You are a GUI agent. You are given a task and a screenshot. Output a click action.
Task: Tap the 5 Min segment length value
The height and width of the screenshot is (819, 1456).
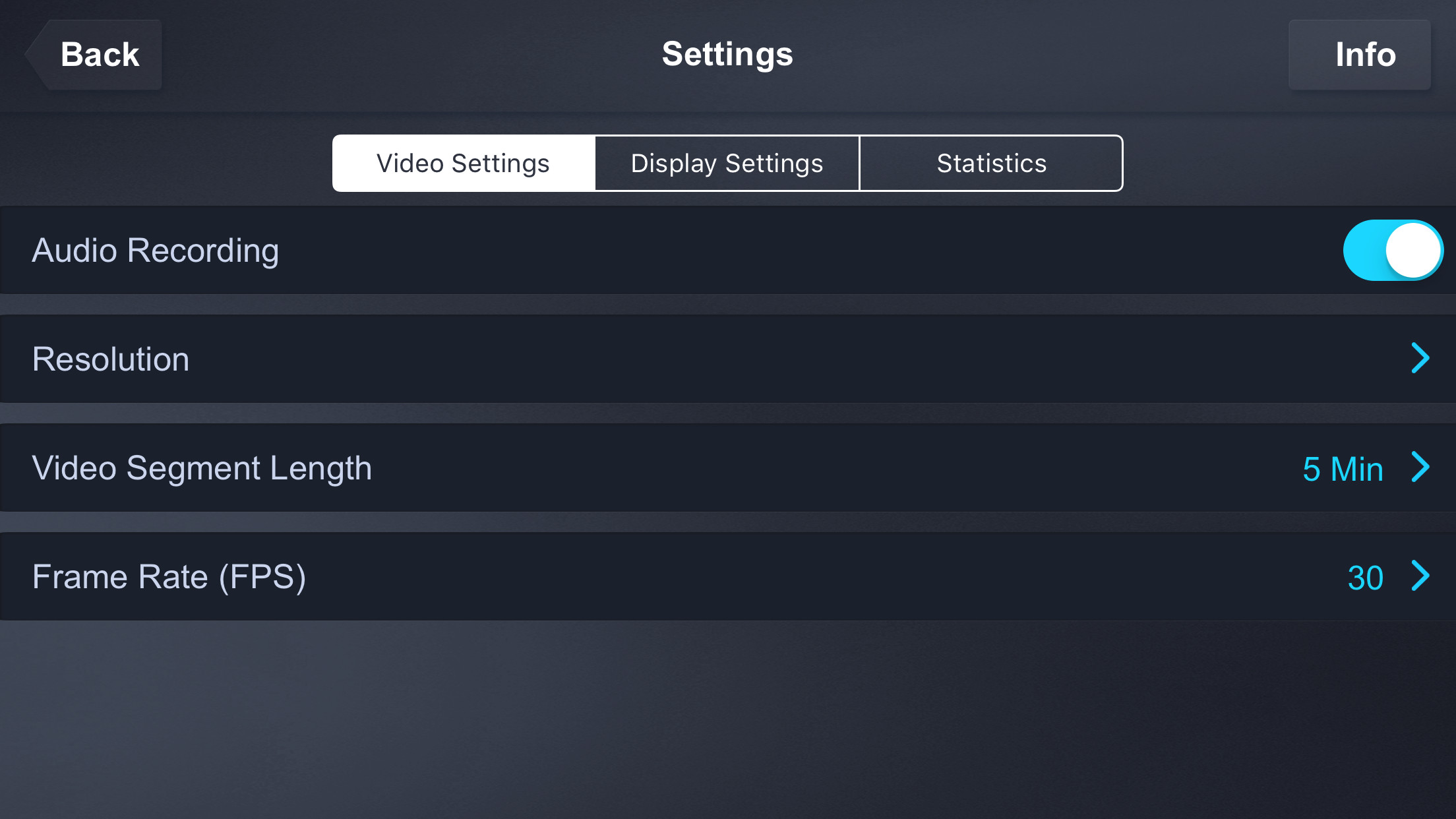pos(1342,469)
